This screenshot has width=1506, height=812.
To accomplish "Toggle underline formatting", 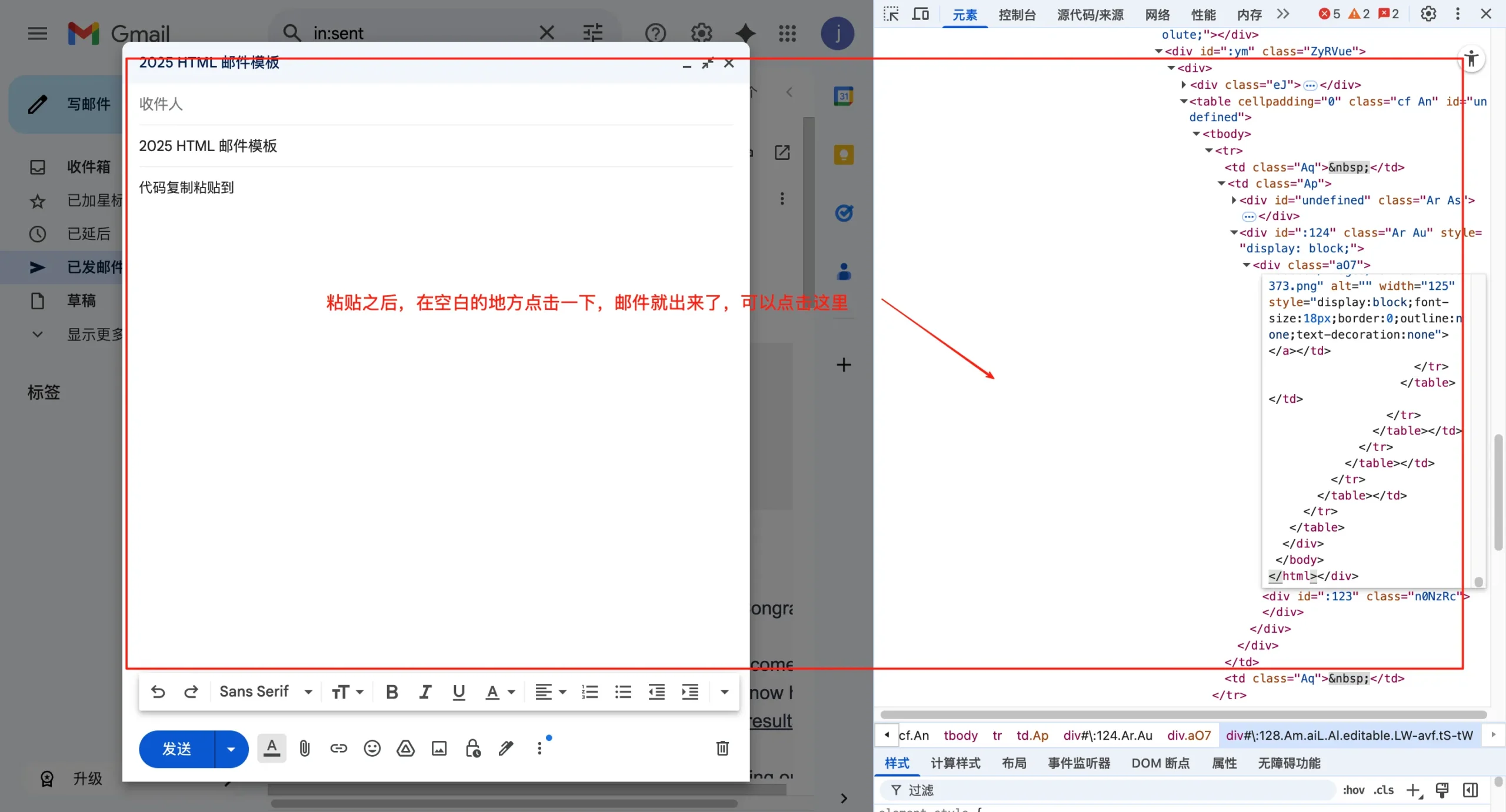I will pos(458,691).
